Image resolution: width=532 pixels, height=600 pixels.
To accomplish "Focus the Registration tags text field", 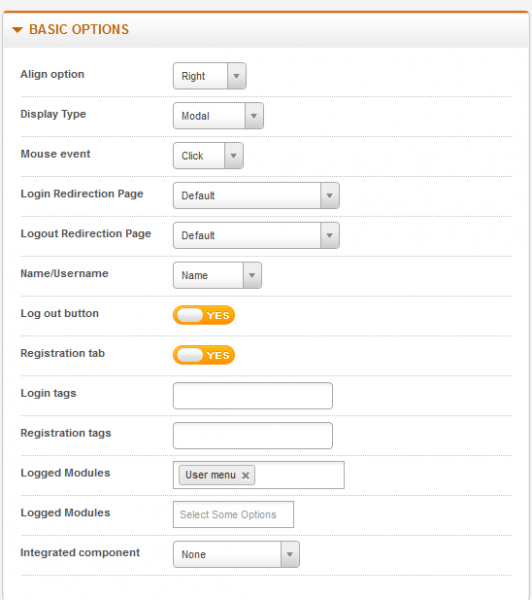I will 253,435.
